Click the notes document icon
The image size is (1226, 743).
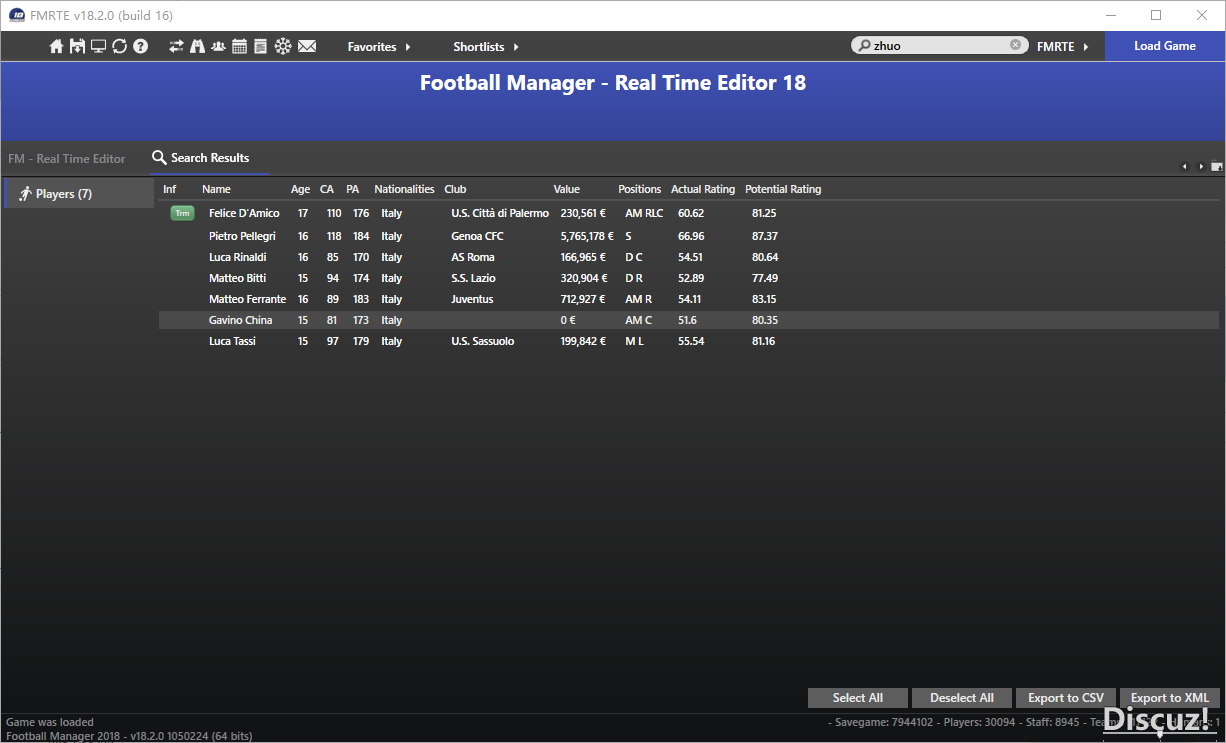pyautogui.click(x=260, y=46)
